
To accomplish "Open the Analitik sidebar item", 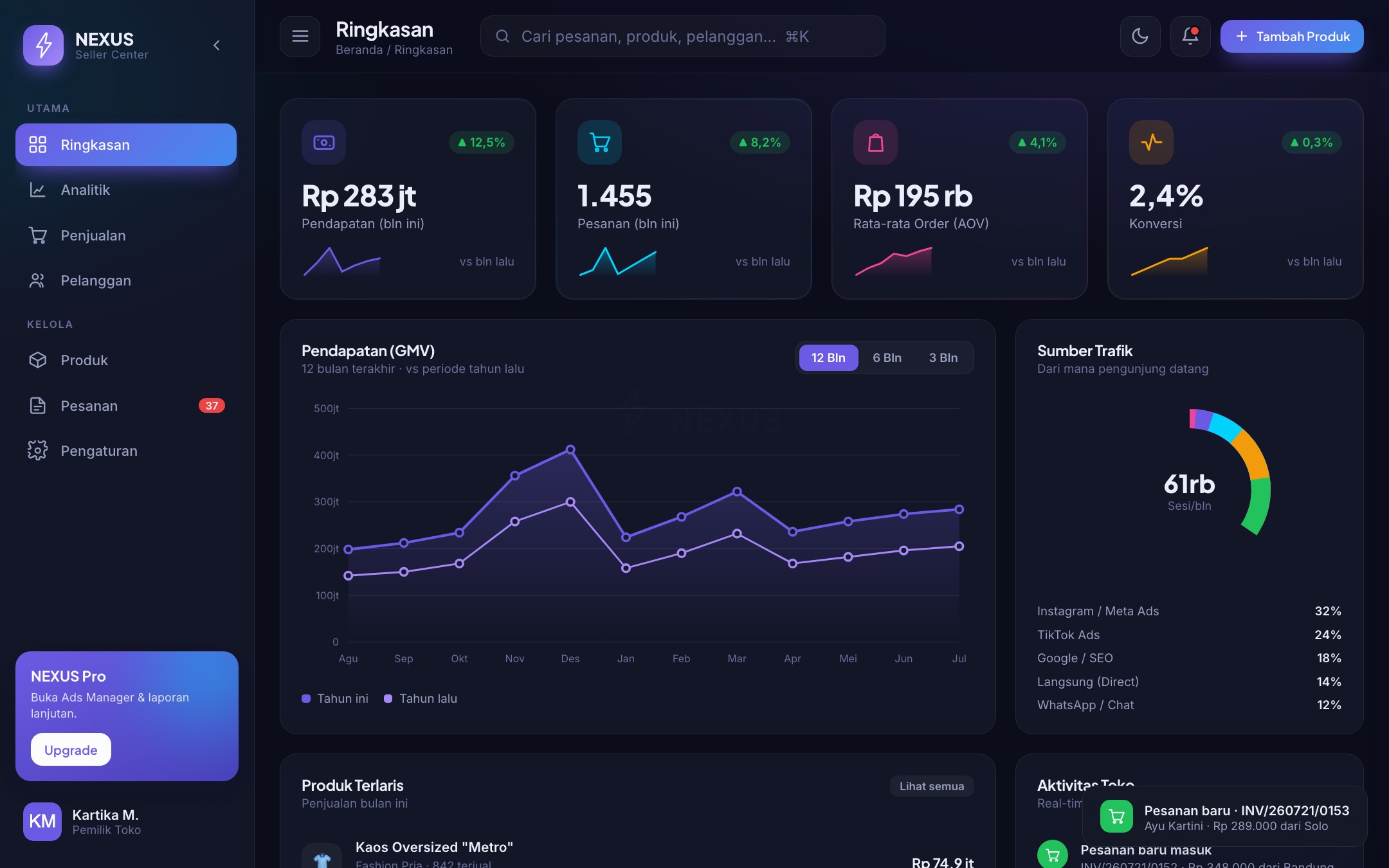I will point(126,190).
